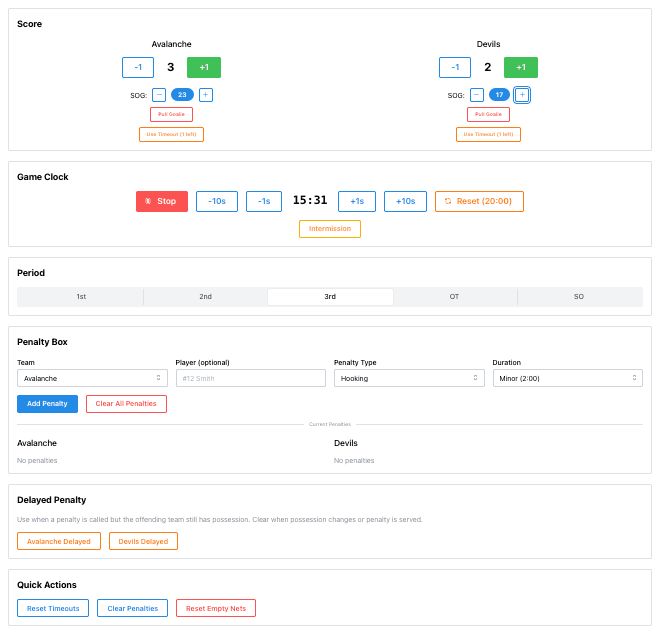Viewport: 662px width, 634px height.
Task: Increase Avalanche shots on goal with plus icon
Action: tap(206, 95)
